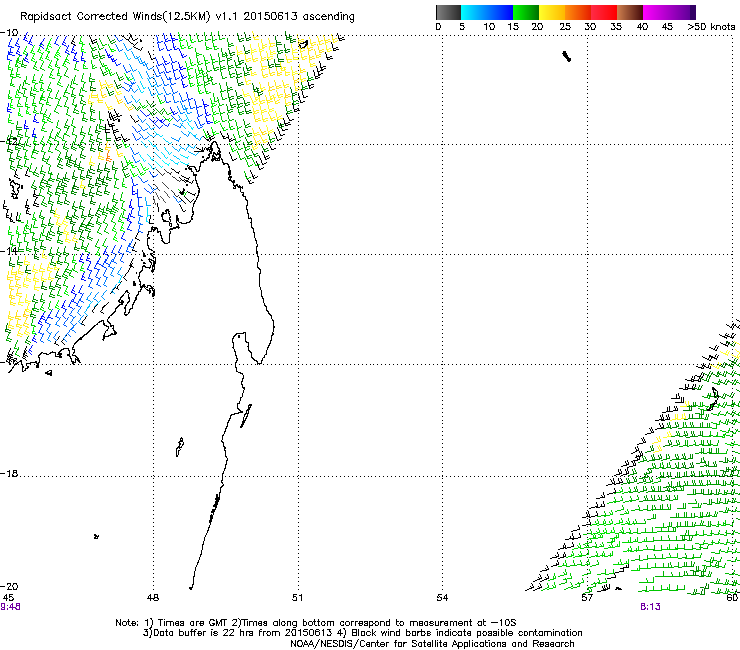This screenshot has height=650, width=740.
Task: Click the '3)Data buffer is 22 hrs' note line
Action: point(362,633)
